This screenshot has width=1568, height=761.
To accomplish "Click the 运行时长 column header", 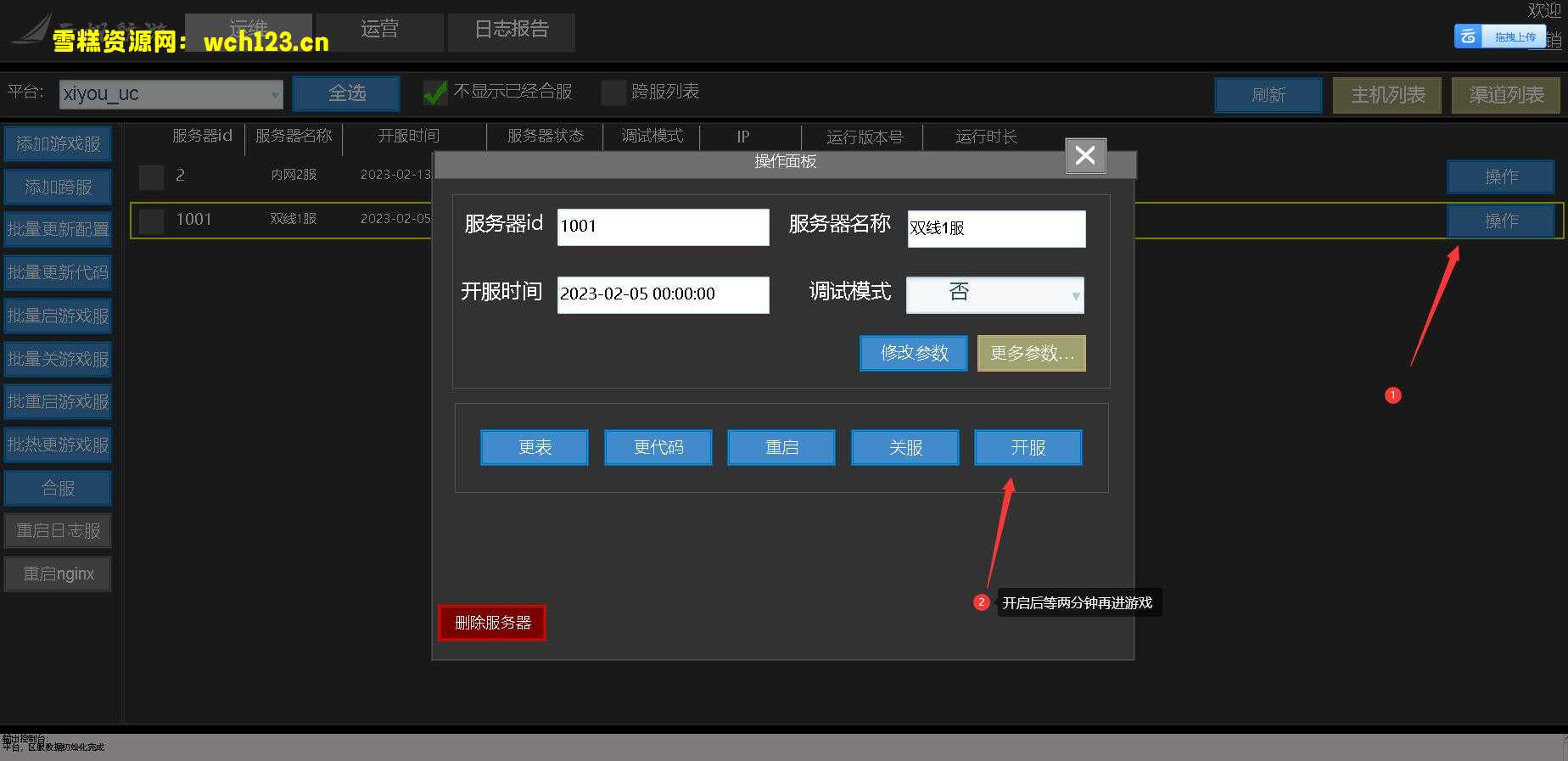I will coord(986,137).
